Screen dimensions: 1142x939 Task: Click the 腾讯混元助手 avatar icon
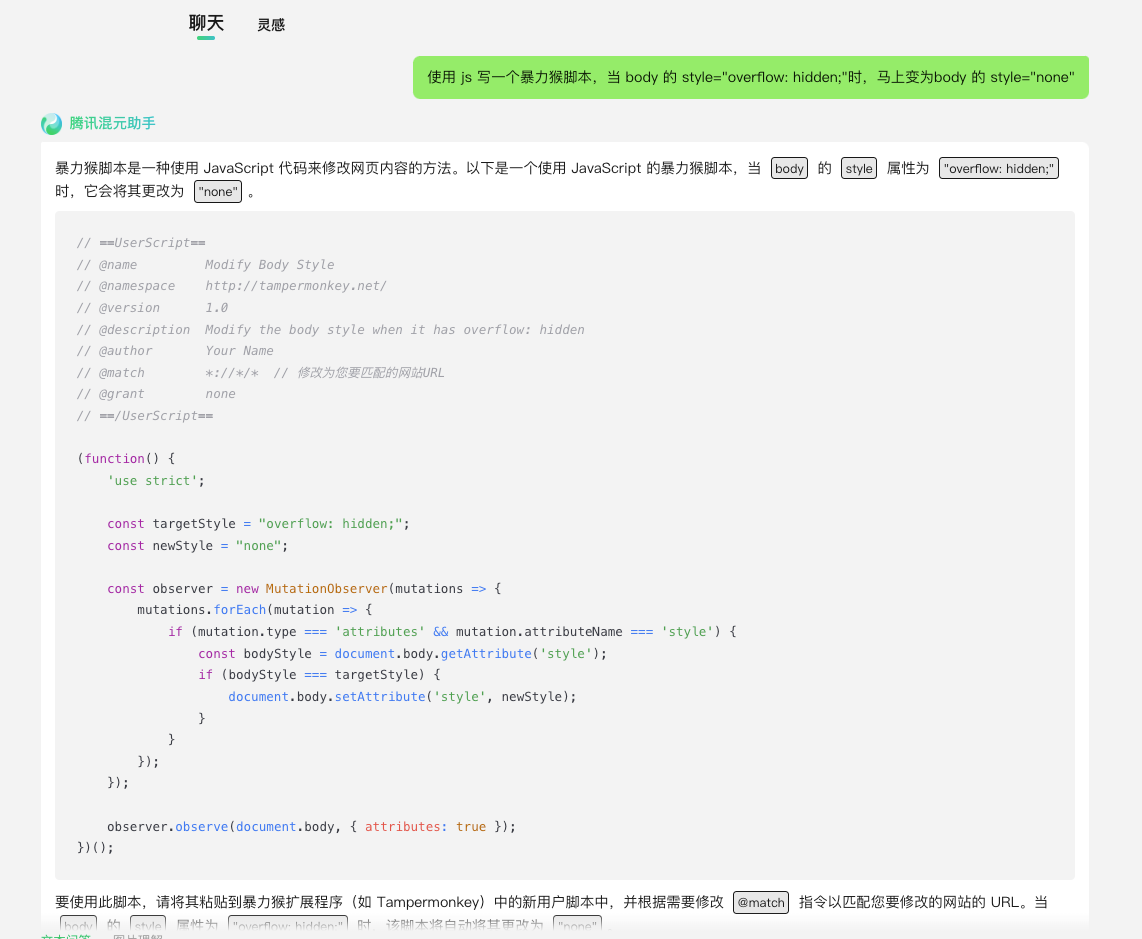[52, 124]
